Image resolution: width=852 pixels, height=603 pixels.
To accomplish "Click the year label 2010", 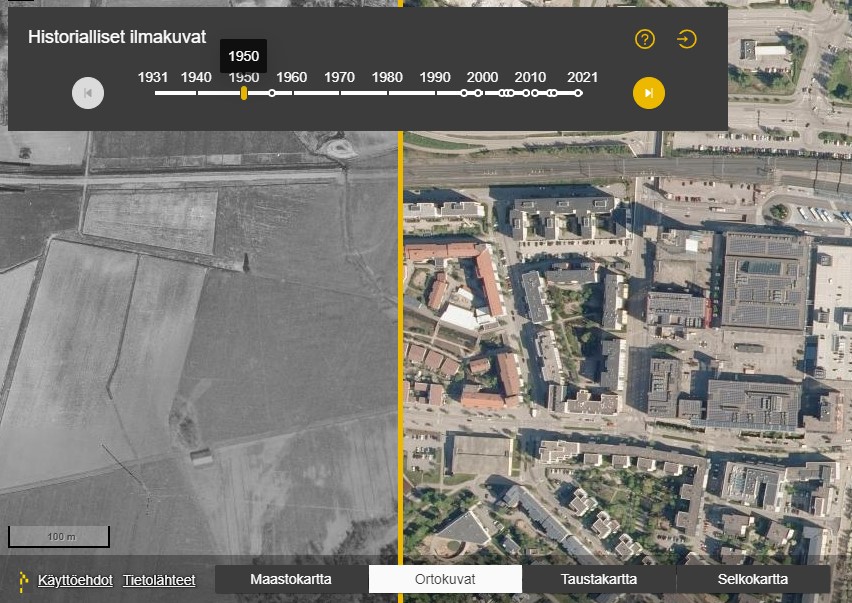I will (530, 77).
